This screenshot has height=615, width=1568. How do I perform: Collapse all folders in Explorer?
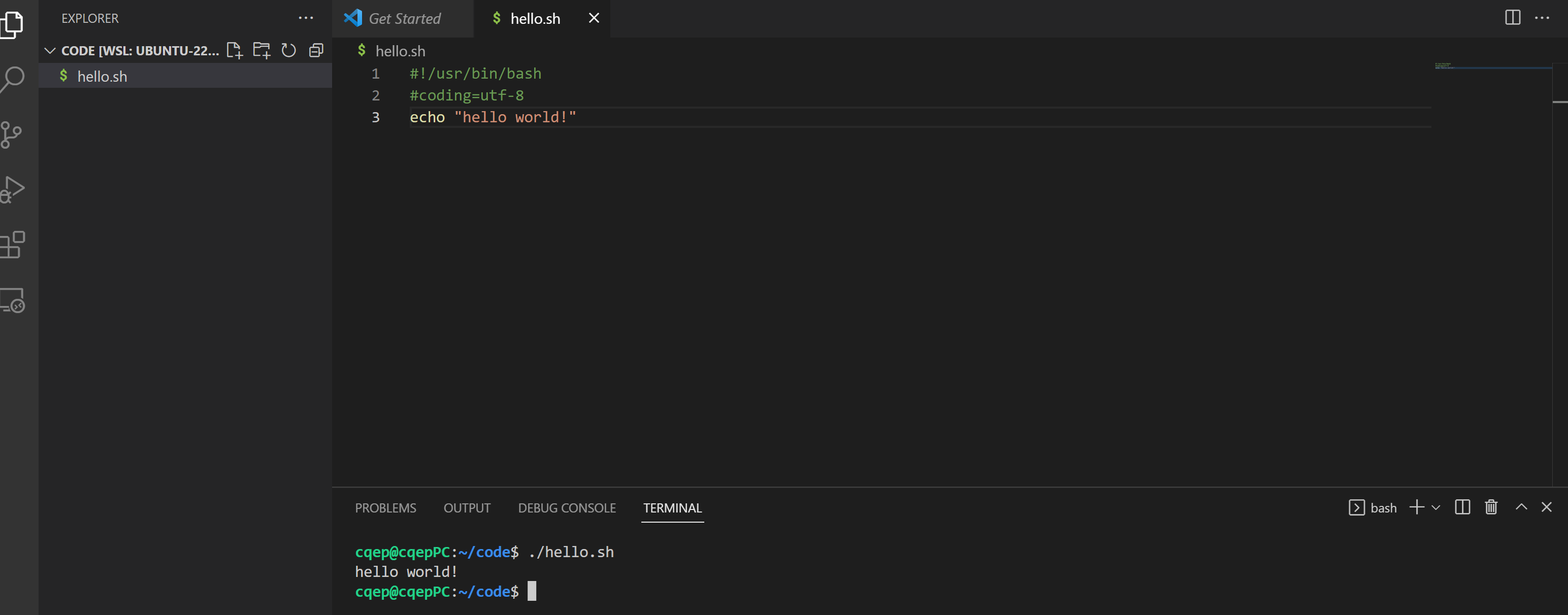316,51
